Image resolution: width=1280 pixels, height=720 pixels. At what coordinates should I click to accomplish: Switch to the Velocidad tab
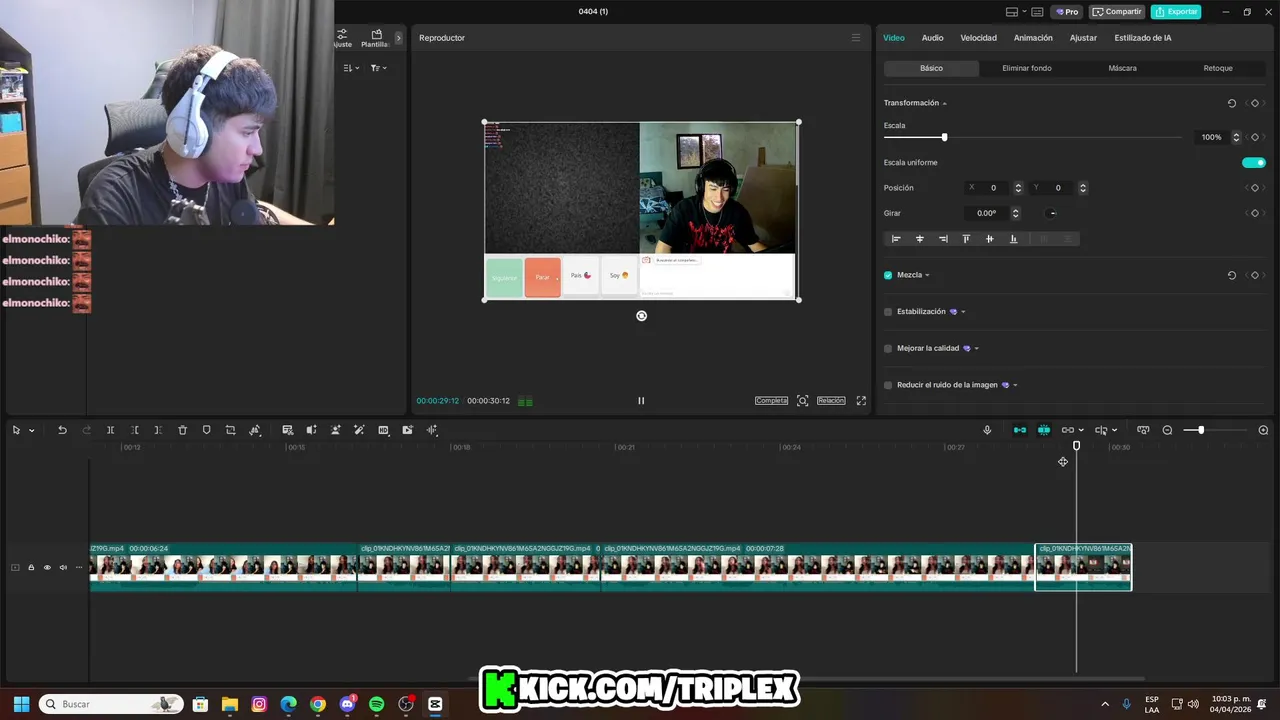click(978, 38)
